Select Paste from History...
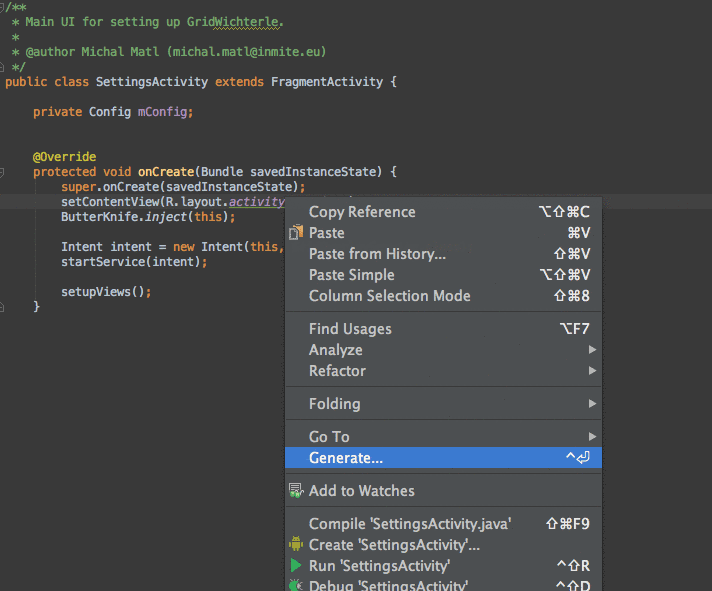 [x=377, y=254]
